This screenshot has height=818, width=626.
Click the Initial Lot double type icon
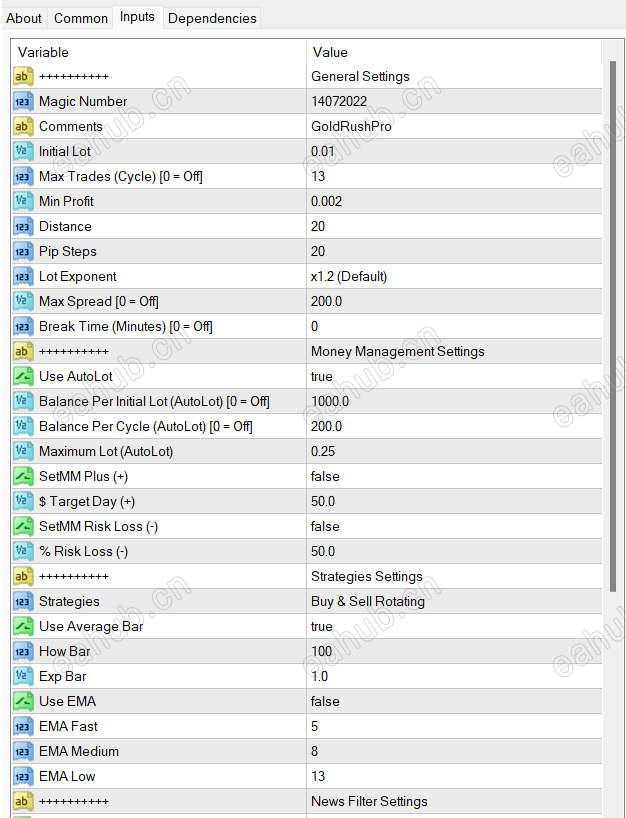point(23,151)
